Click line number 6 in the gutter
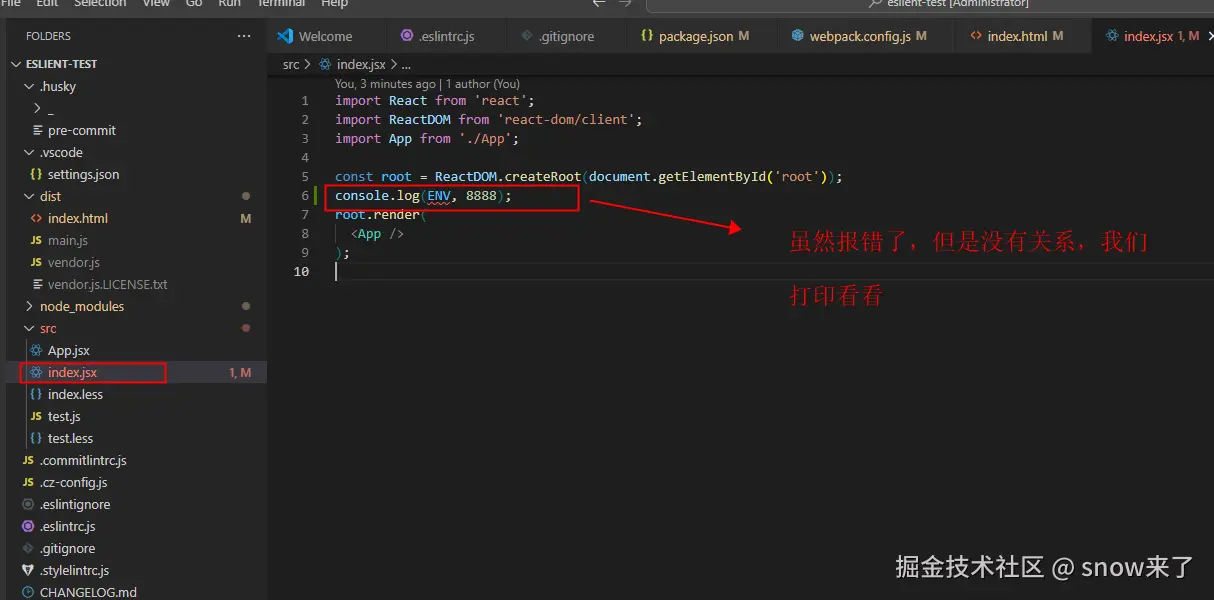This screenshot has height=600, width=1214. [x=305, y=196]
